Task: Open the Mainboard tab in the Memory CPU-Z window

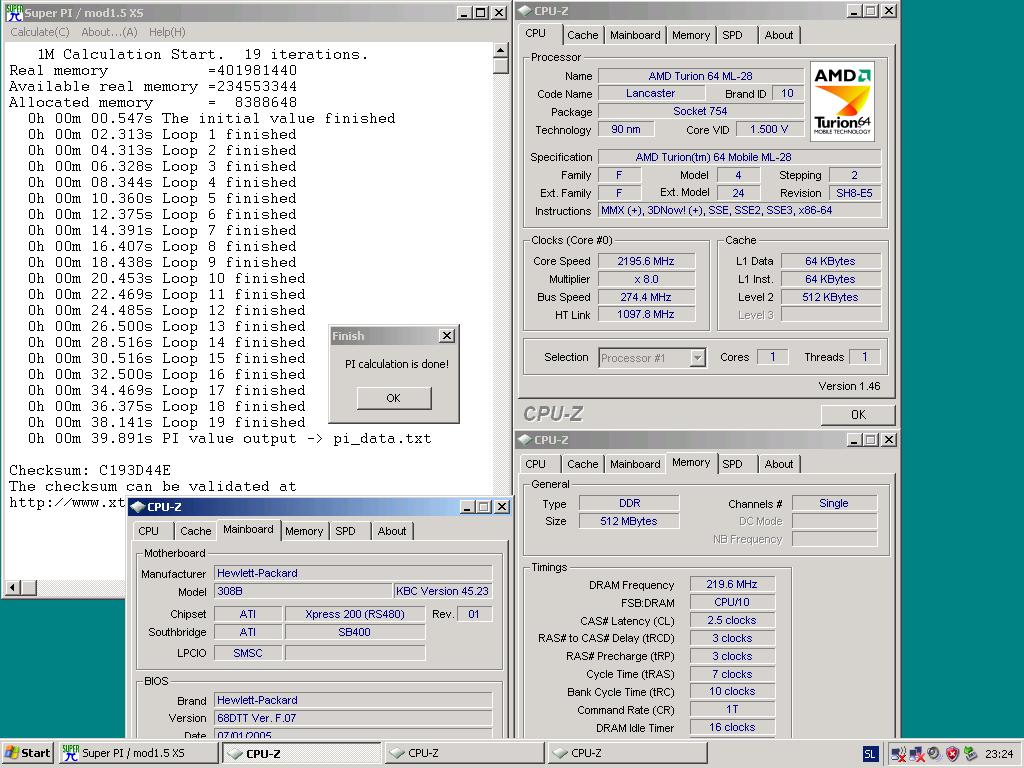Action: [x=635, y=464]
